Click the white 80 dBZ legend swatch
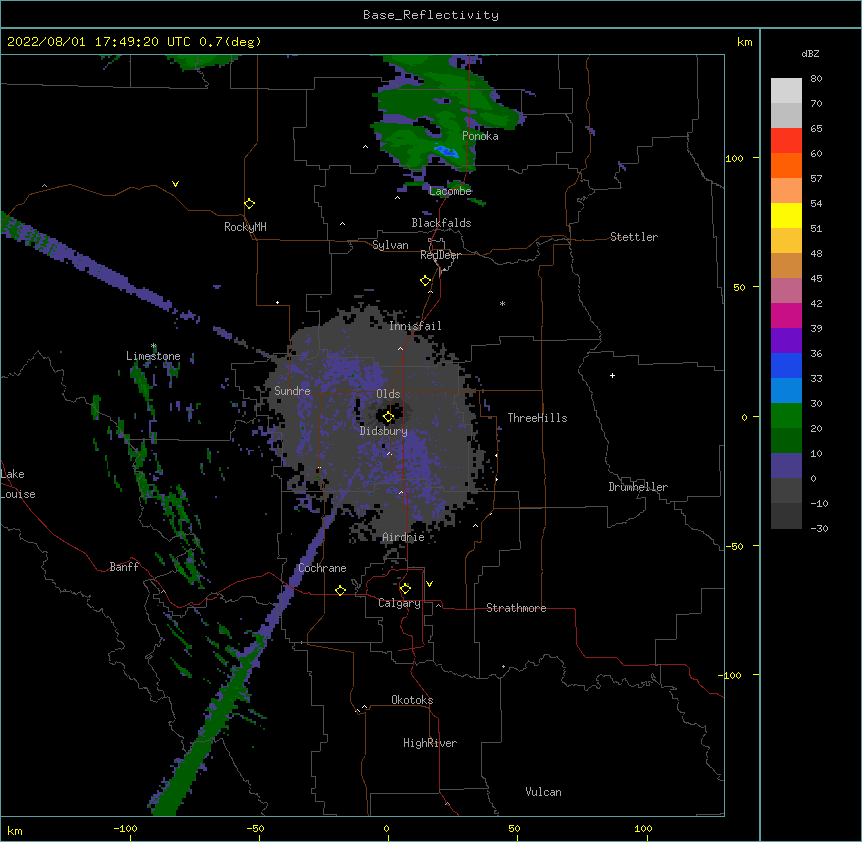Viewport: 862px width, 842px height. (x=786, y=90)
